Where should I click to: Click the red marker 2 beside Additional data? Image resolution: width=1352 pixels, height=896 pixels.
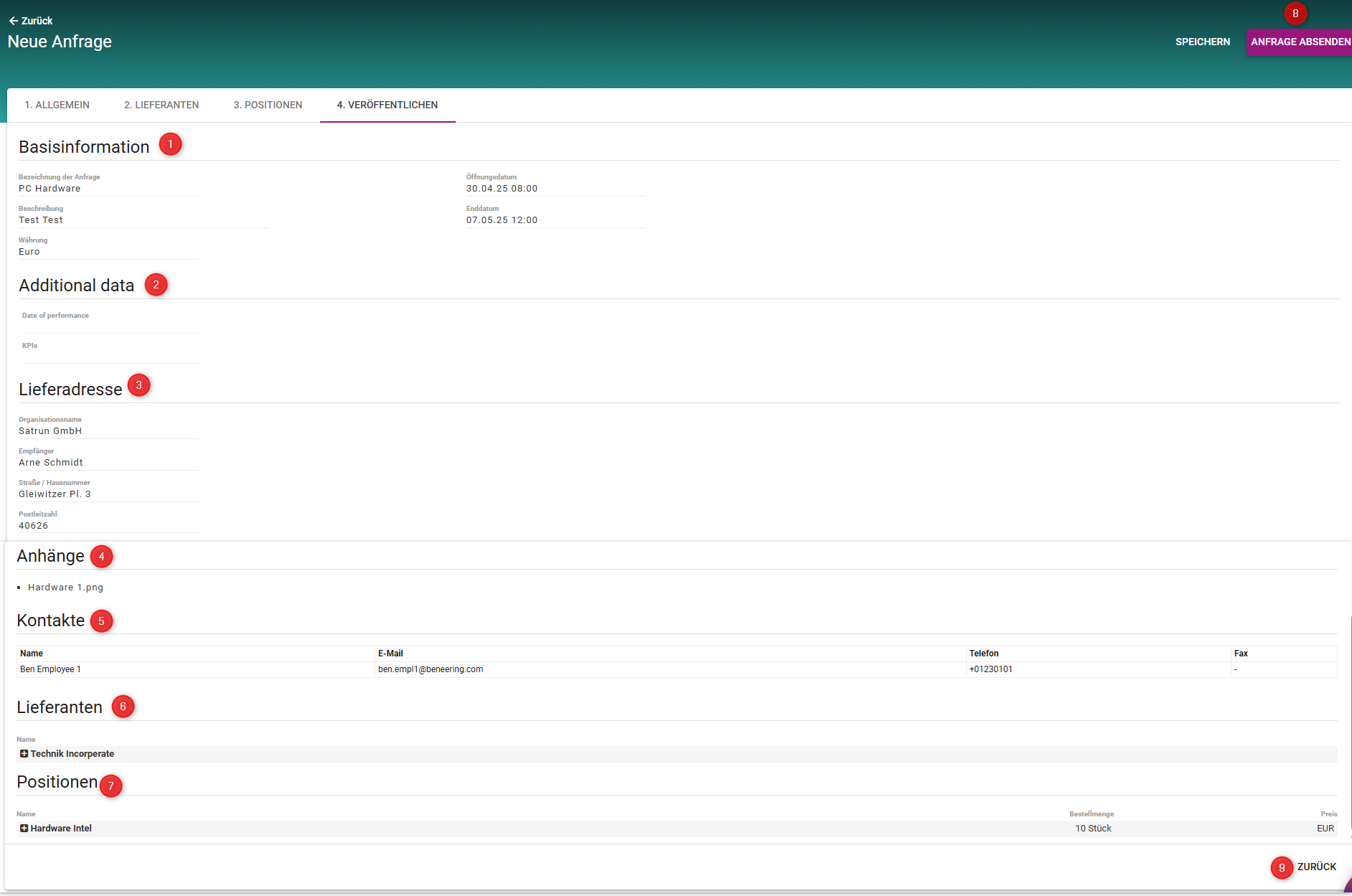156,285
